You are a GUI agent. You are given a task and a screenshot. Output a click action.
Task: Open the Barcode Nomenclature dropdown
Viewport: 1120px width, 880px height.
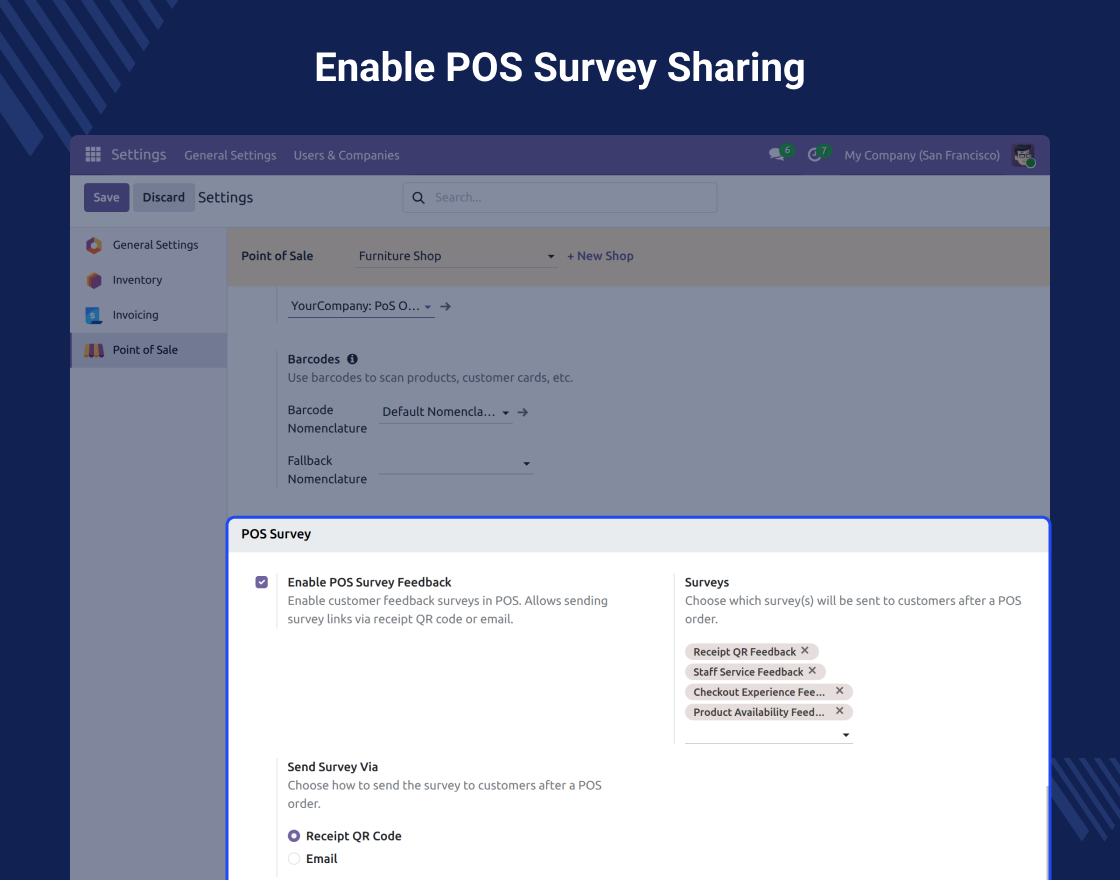pyautogui.click(x=446, y=412)
